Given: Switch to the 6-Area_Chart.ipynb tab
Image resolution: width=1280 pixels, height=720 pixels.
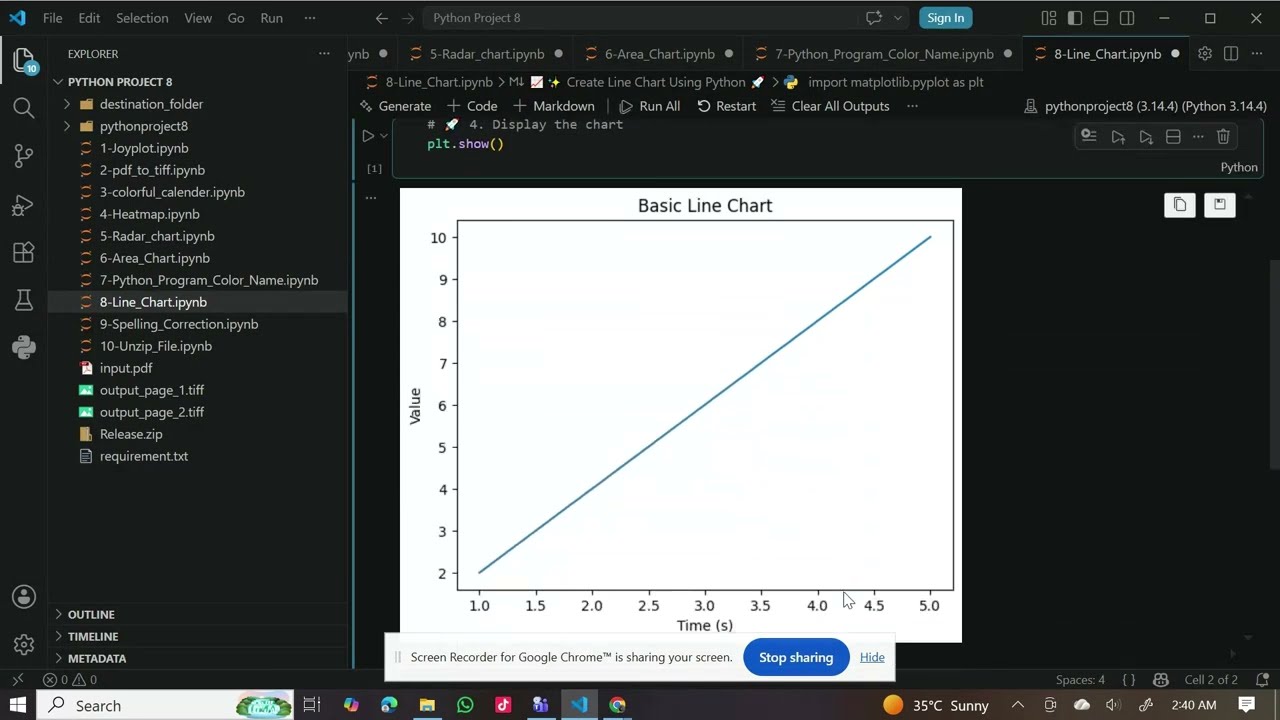Looking at the screenshot, I should click(x=659, y=54).
